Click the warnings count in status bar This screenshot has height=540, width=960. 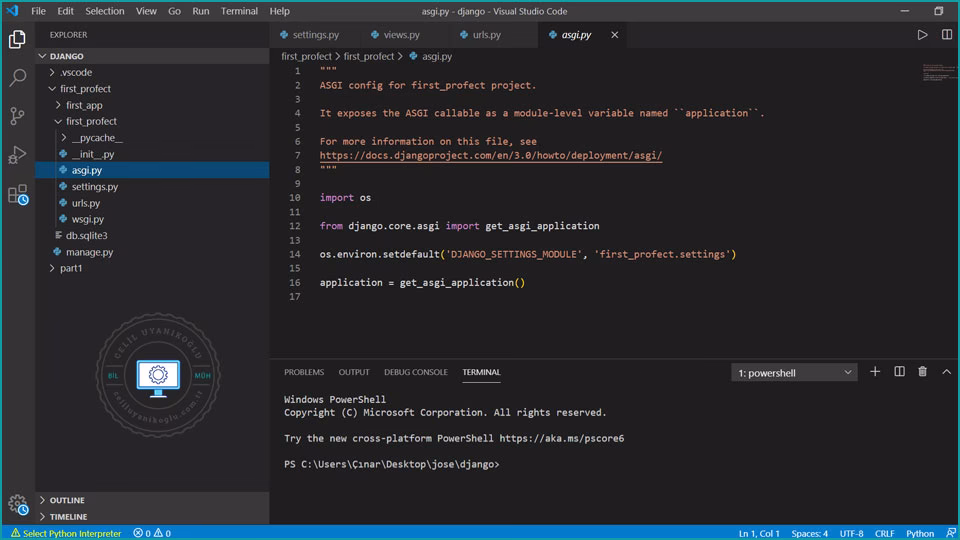point(162,533)
